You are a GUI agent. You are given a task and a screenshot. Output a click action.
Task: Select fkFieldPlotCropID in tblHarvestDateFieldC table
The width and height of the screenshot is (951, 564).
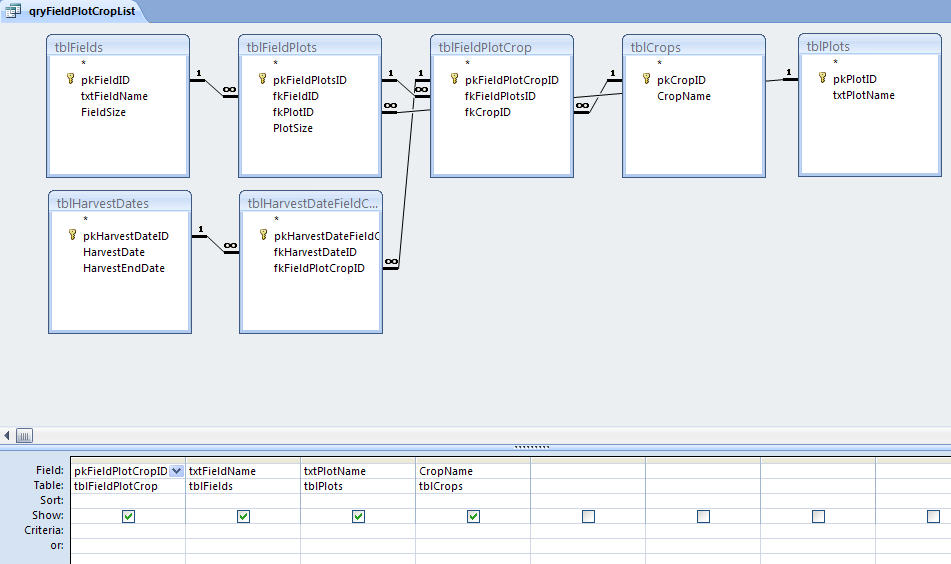pos(319,268)
